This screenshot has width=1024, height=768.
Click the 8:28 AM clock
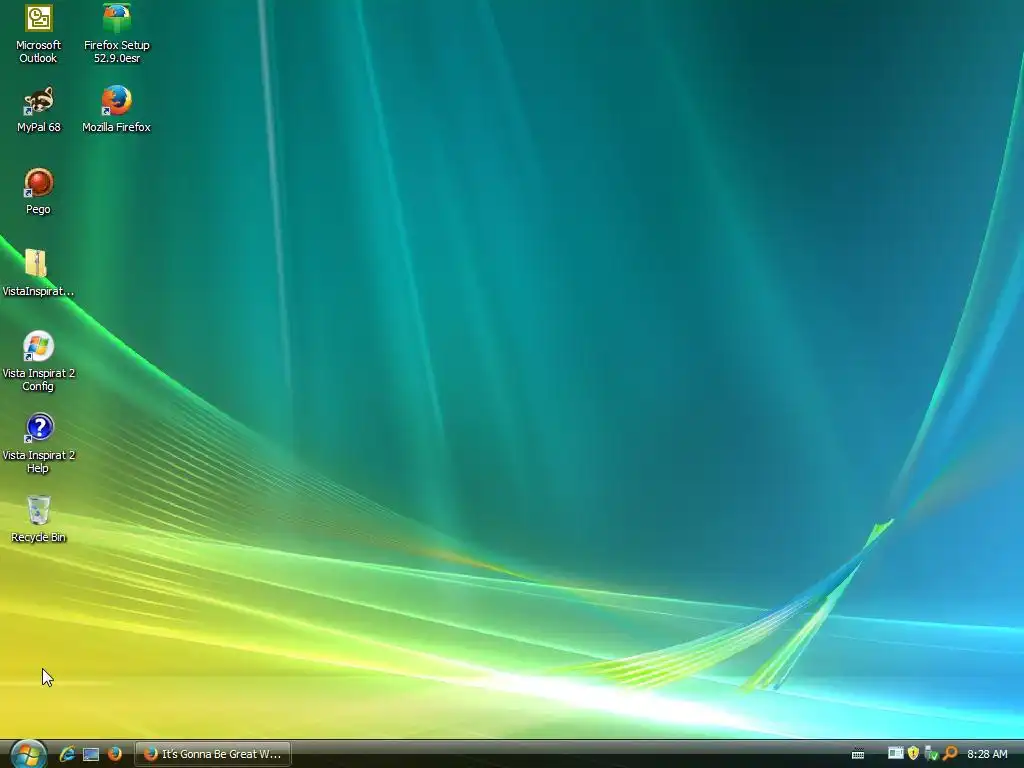point(987,754)
